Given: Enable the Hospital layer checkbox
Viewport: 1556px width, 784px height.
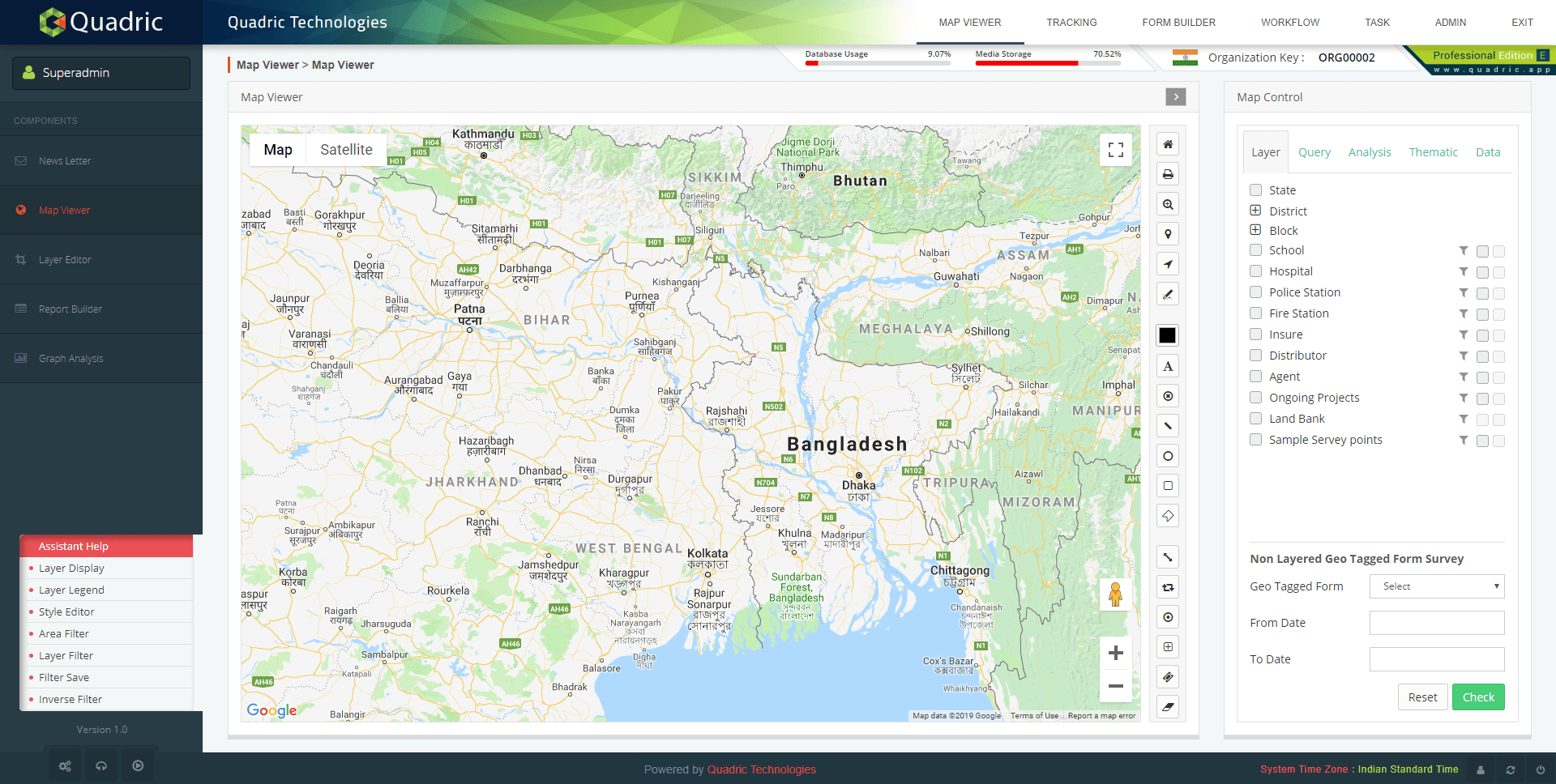Looking at the screenshot, I should (1255, 271).
